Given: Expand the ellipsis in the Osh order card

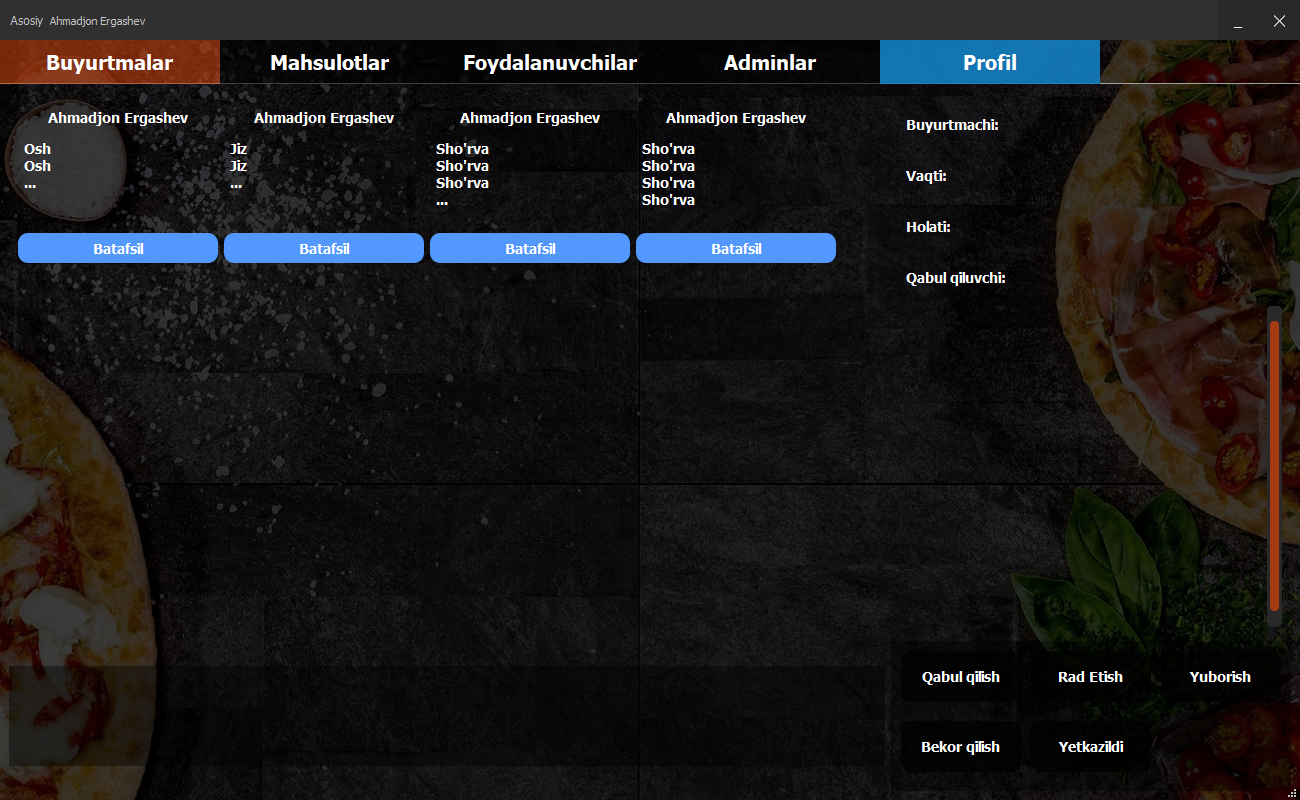Looking at the screenshot, I should 29,184.
